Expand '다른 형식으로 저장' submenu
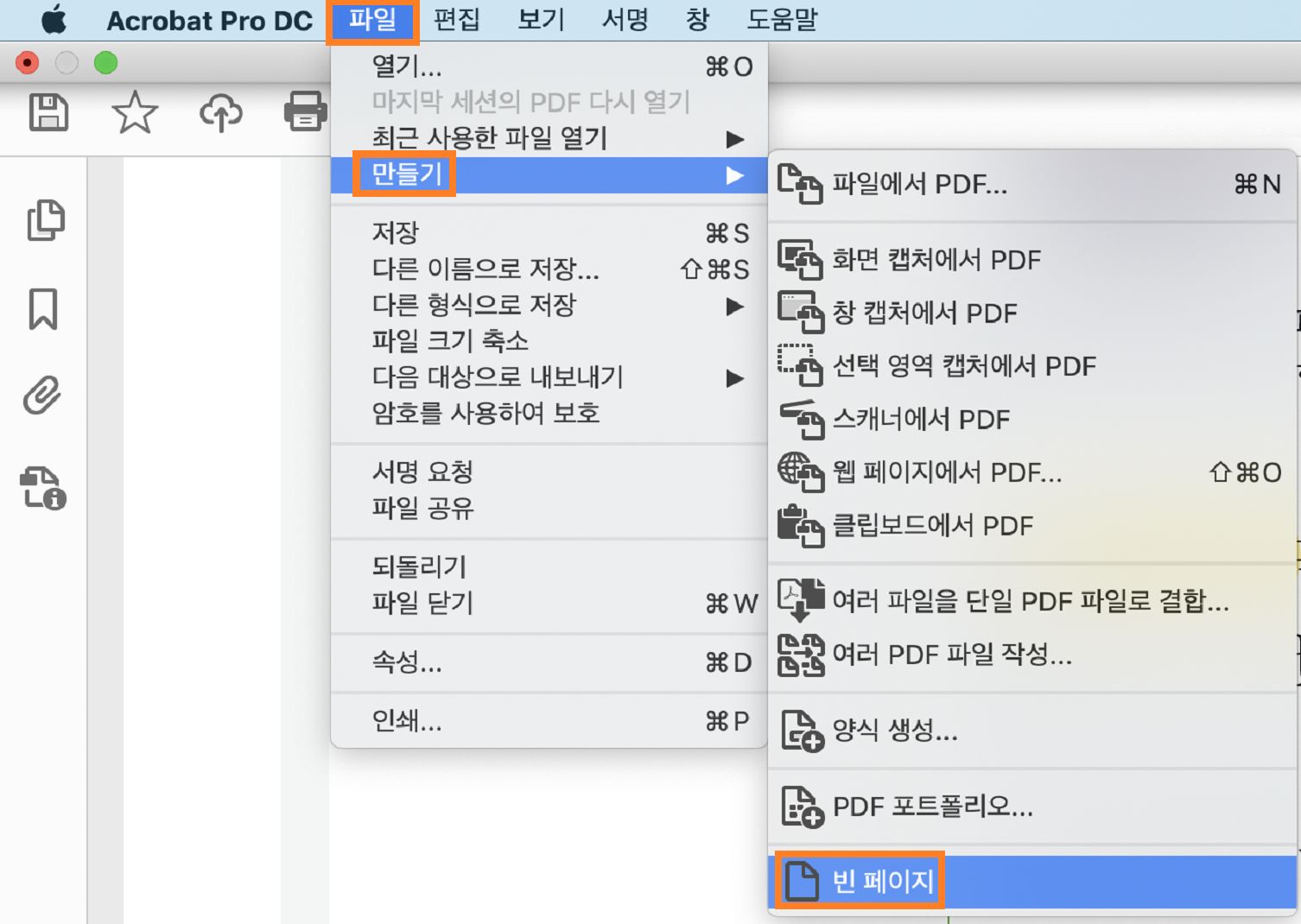Viewport: 1301px width, 924px height. pyautogui.click(x=736, y=305)
